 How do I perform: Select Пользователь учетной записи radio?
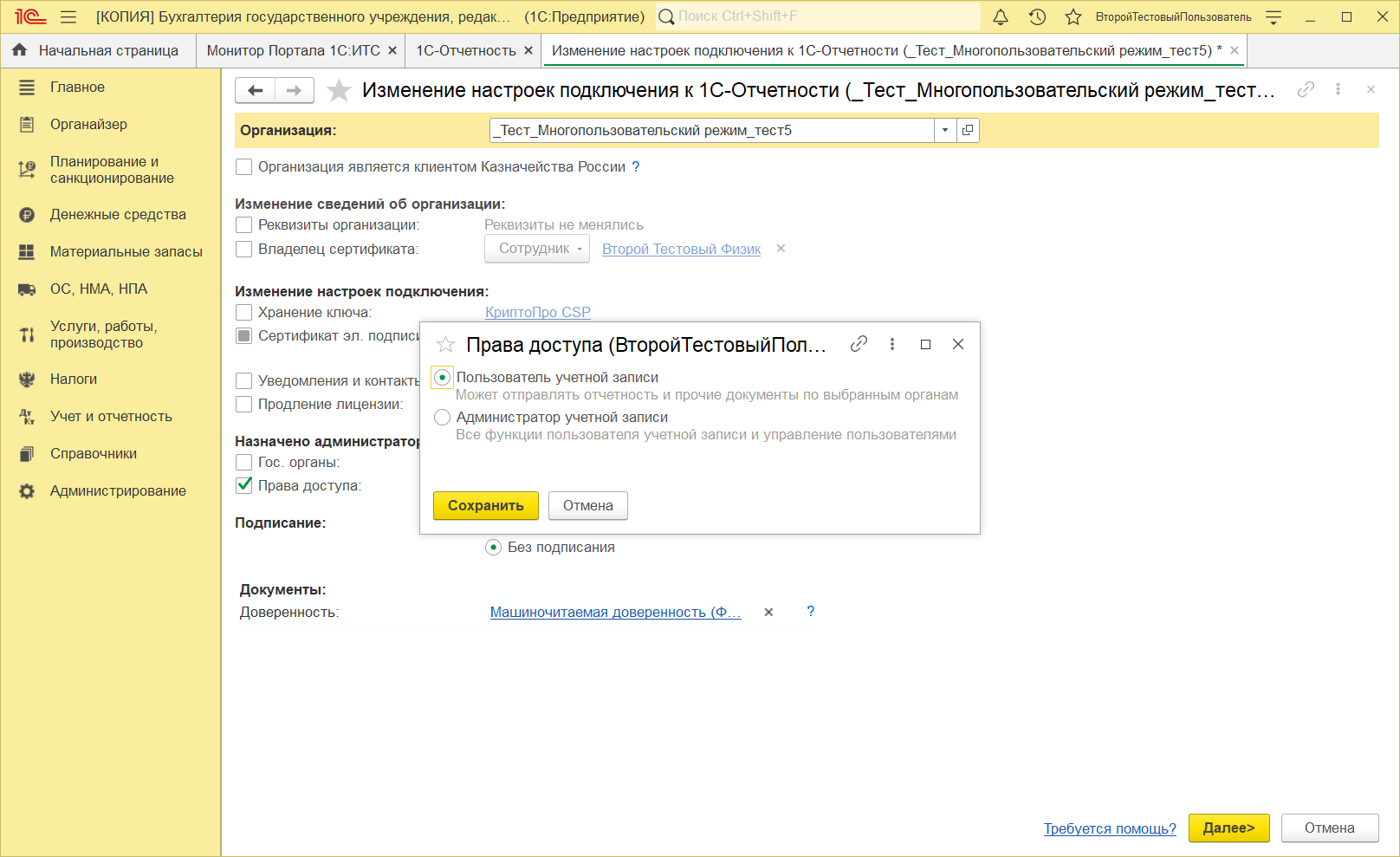click(x=442, y=378)
